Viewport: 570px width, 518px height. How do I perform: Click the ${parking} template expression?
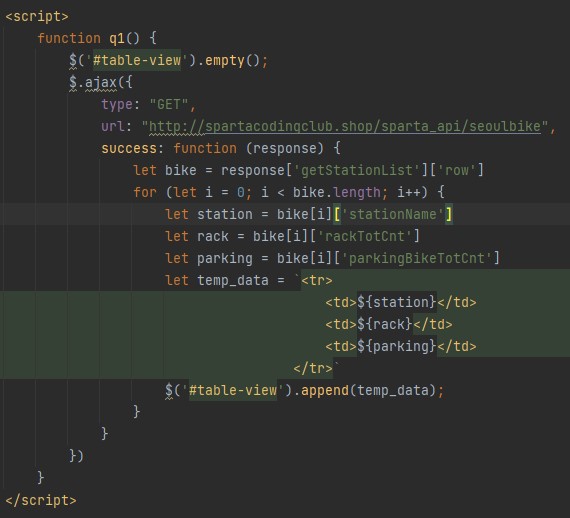click(397, 346)
